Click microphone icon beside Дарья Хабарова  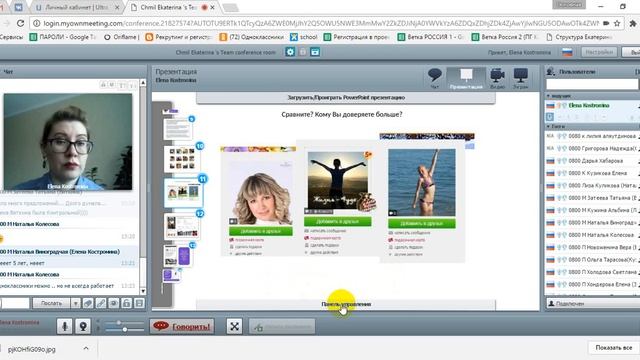coord(559,161)
